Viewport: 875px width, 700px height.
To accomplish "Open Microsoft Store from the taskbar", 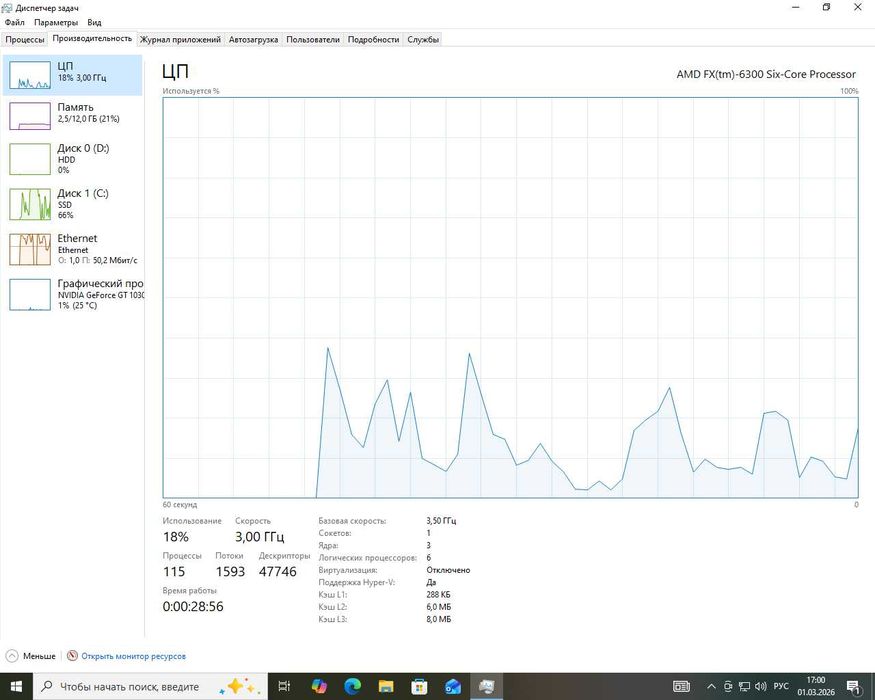I will pyautogui.click(x=419, y=686).
